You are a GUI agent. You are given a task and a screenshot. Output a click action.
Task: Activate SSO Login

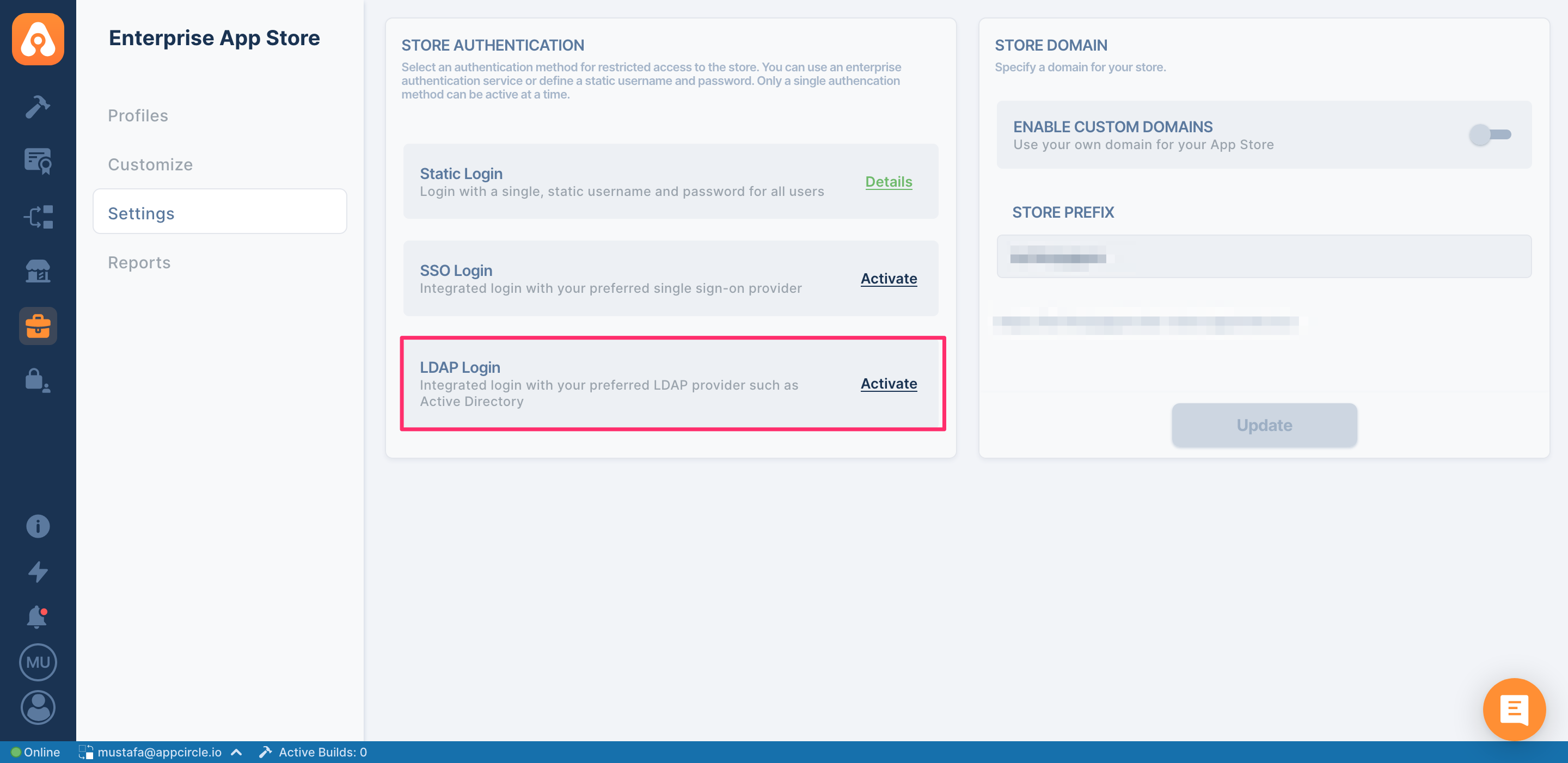pos(889,279)
